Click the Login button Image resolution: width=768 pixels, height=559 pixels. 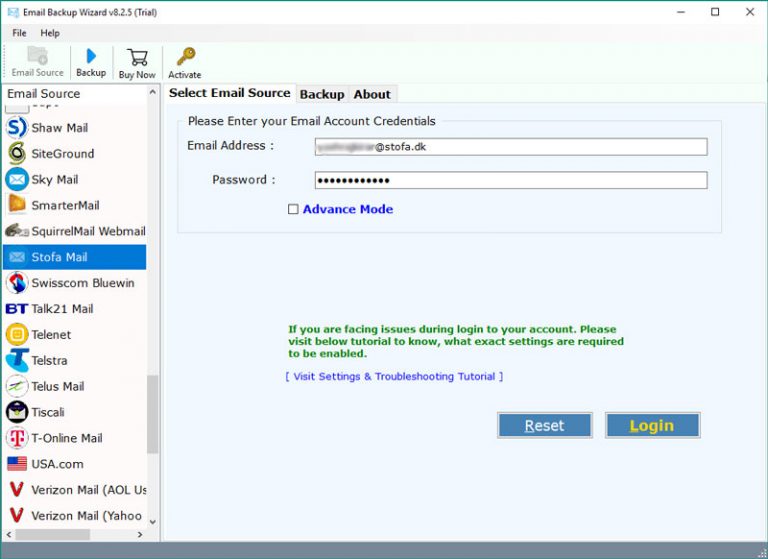click(x=652, y=425)
